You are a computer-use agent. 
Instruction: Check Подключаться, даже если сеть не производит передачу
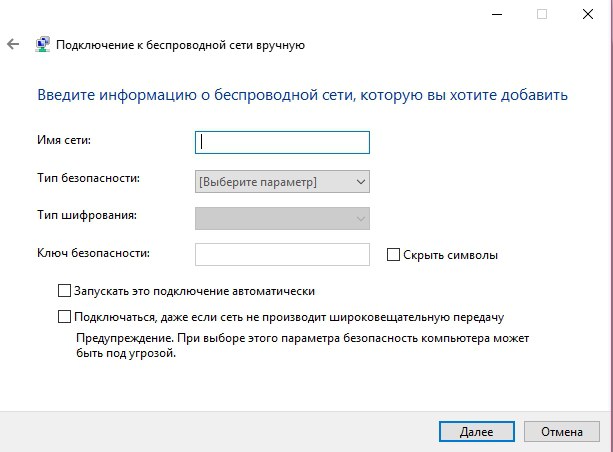coord(64,317)
